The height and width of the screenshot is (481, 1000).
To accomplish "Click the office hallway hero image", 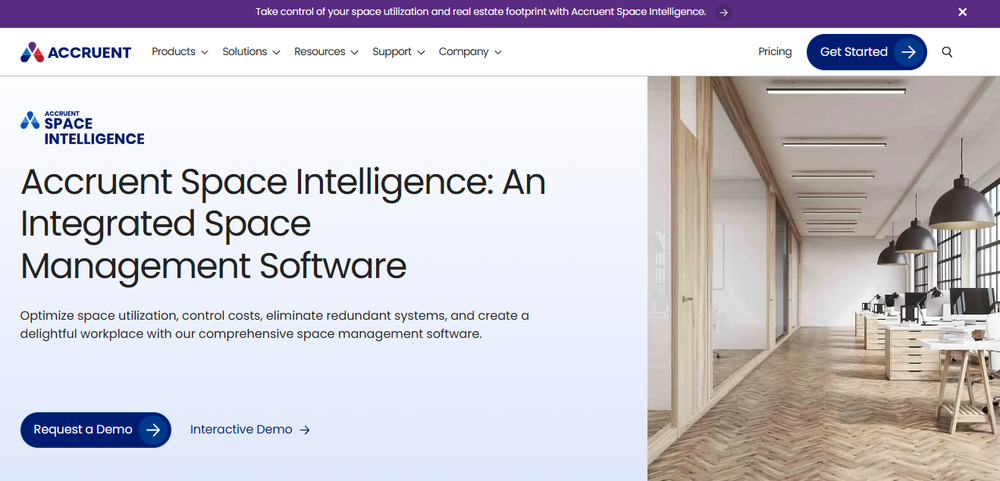I will (823, 279).
